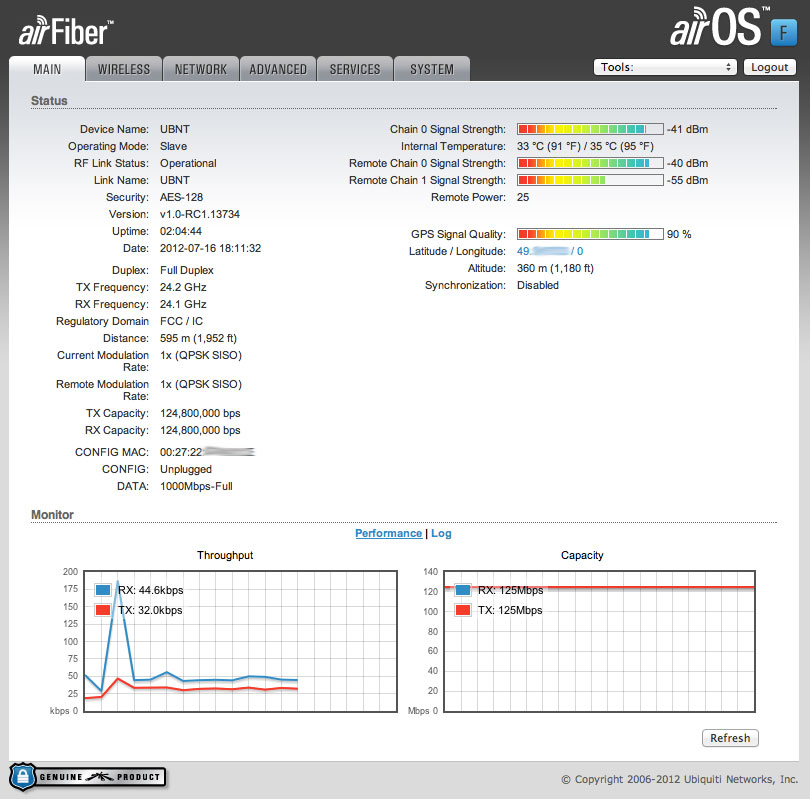Click the Remote Chain 0 Signal Strength bar

click(590, 163)
